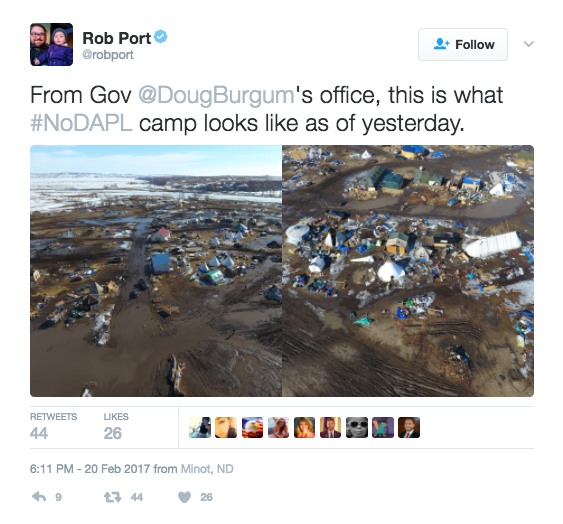
Task: Click the sunglasses black-and-white avatar
Action: (357, 427)
